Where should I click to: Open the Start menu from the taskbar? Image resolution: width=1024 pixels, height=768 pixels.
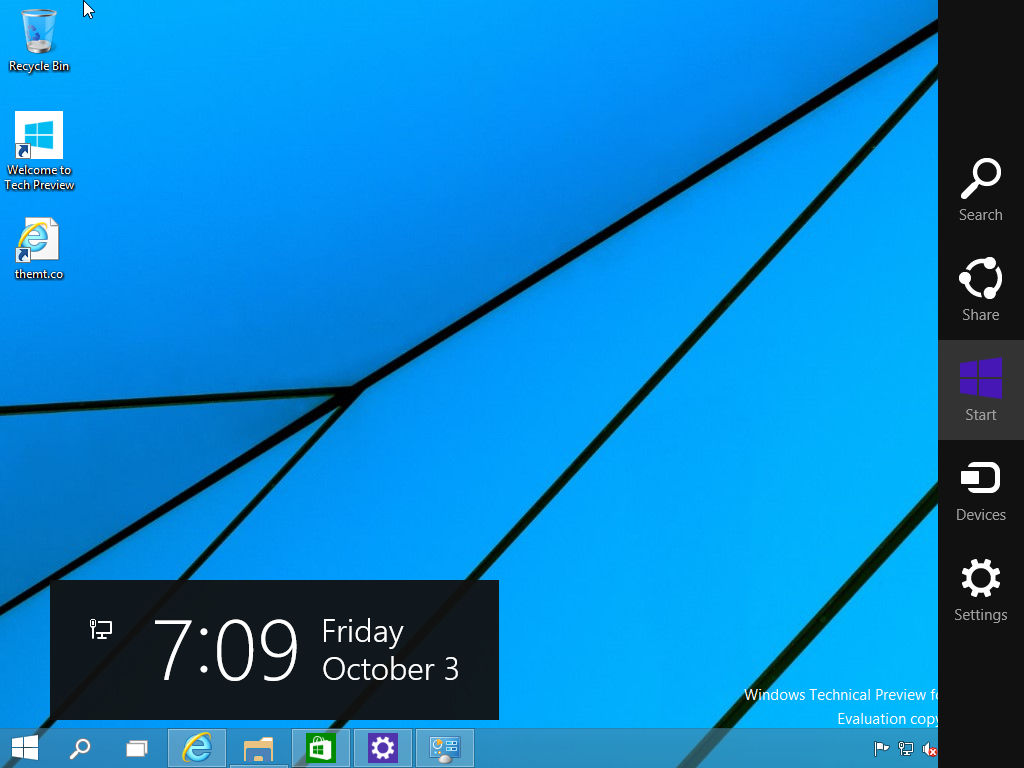[24, 747]
